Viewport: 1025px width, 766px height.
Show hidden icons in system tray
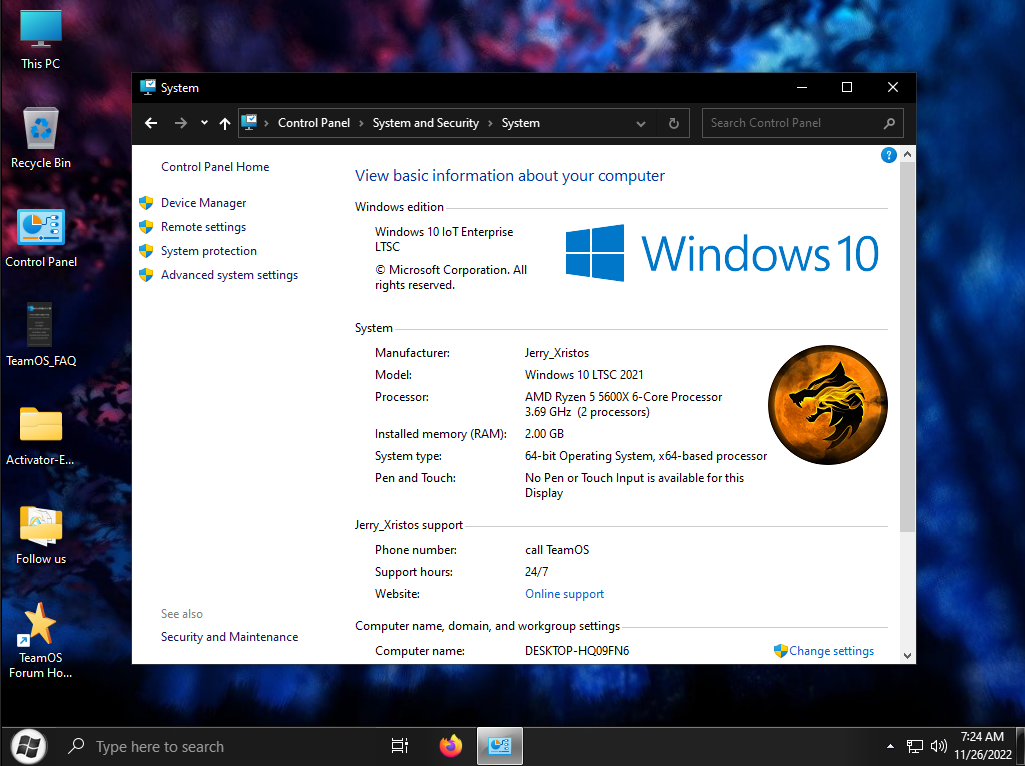coord(890,747)
